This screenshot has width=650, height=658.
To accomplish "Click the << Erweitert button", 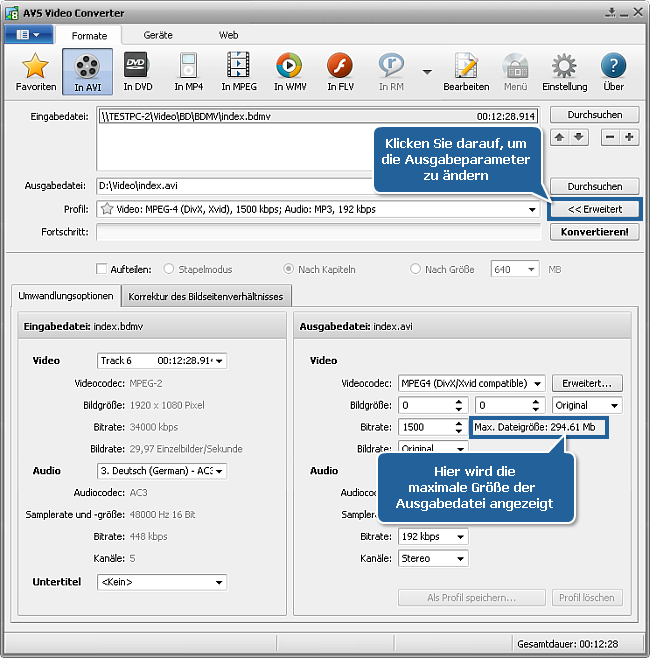I will [594, 210].
